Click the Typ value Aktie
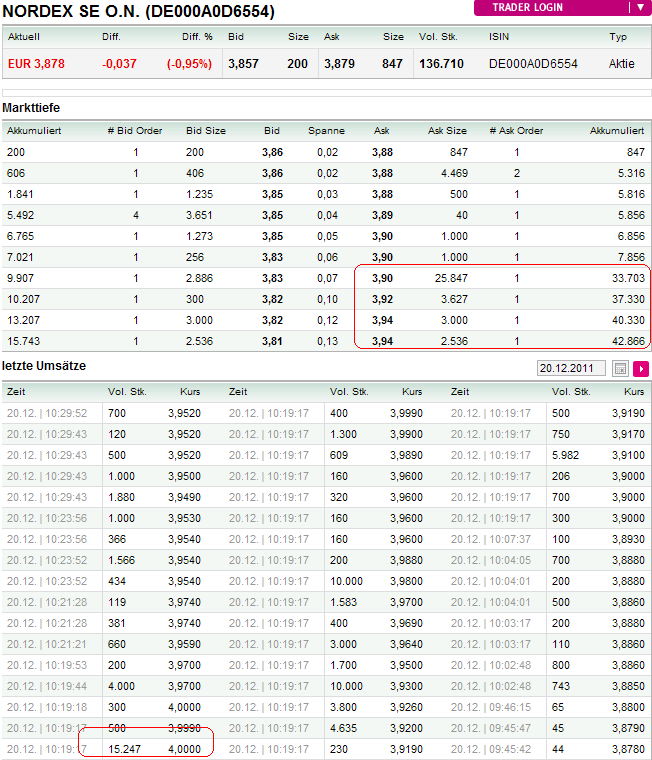The image size is (652, 760). tap(621, 63)
